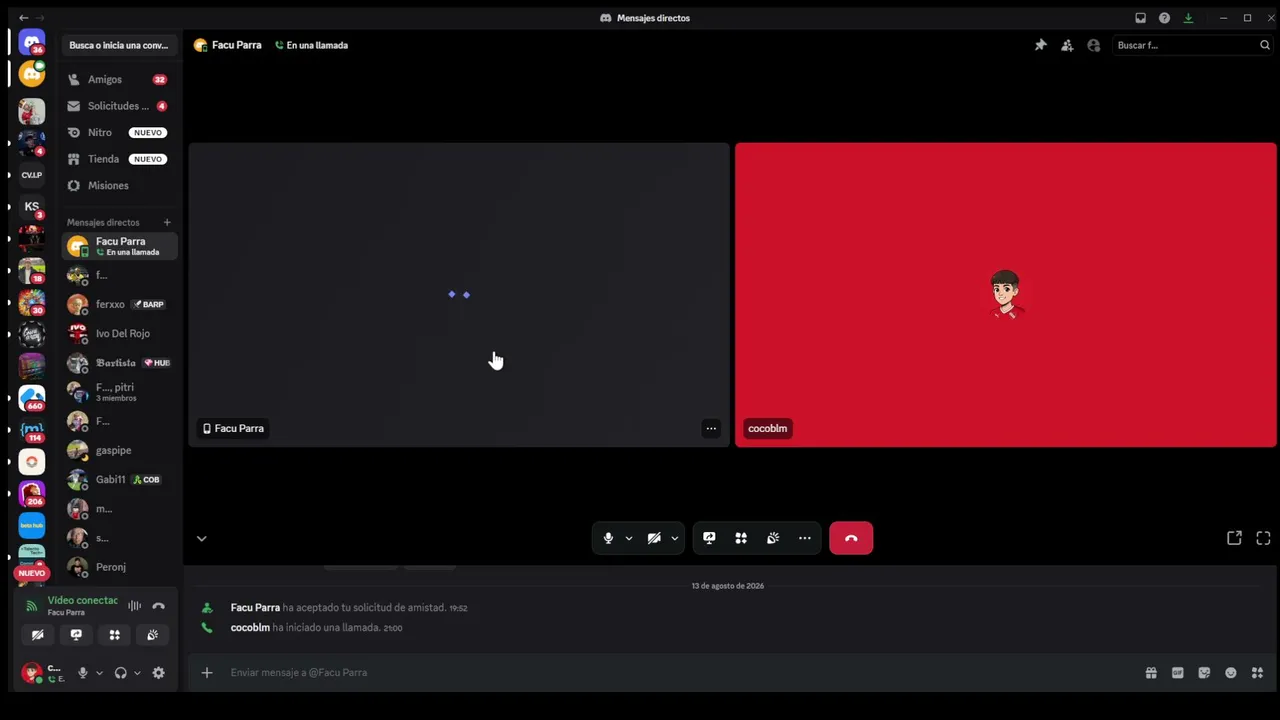Open output device menu beside headphones

pyautogui.click(x=137, y=673)
